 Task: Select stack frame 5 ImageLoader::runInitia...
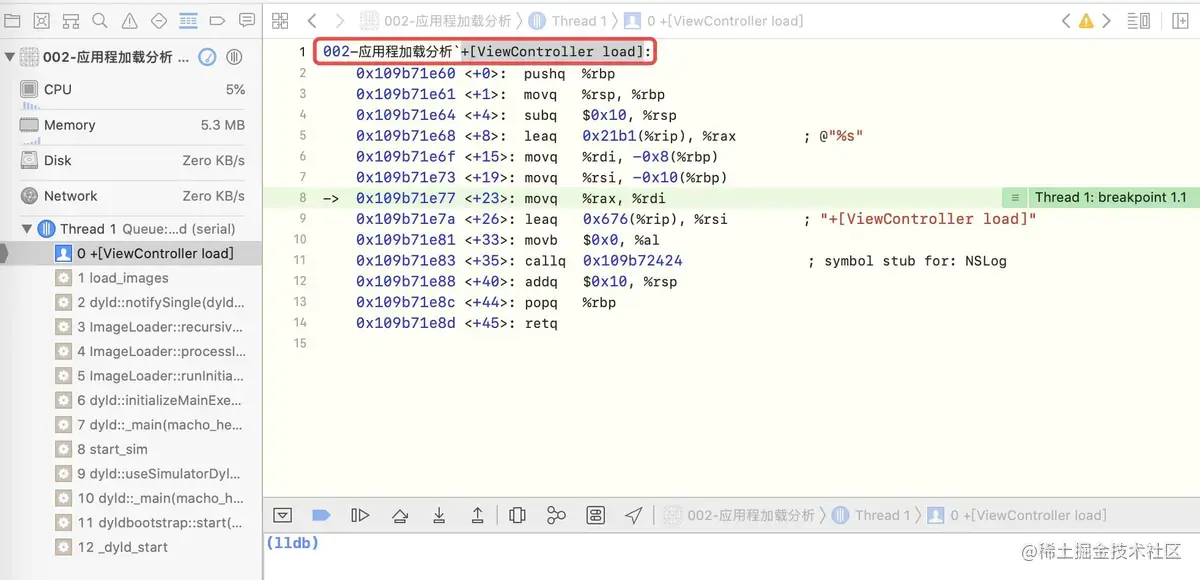point(131,376)
